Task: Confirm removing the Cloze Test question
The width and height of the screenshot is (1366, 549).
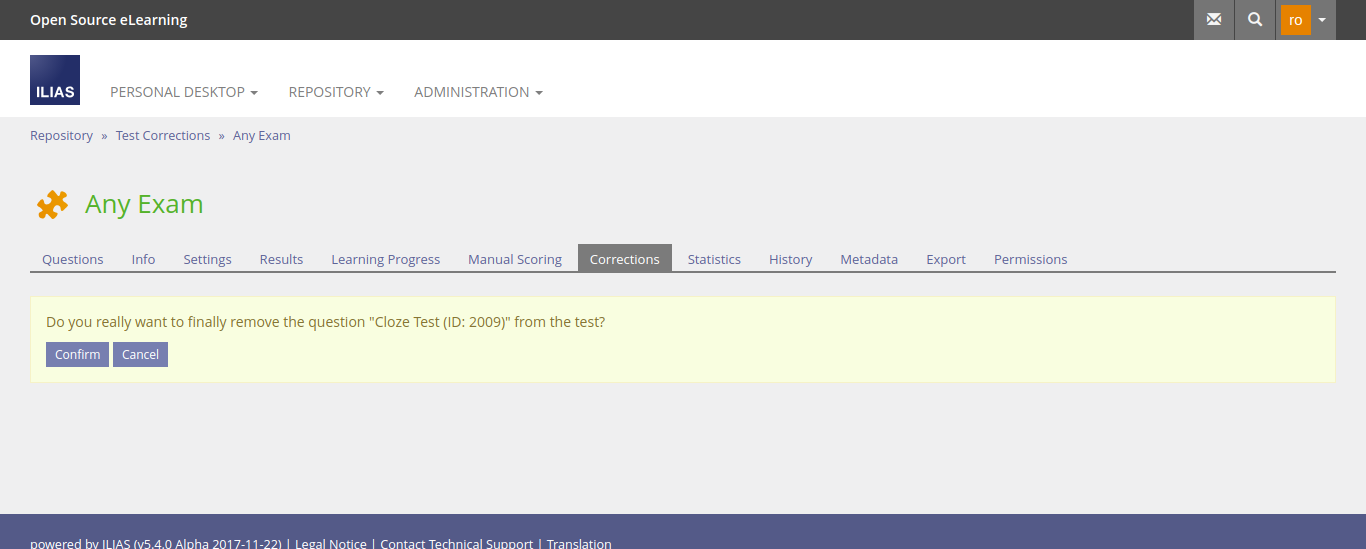Action: [77, 354]
